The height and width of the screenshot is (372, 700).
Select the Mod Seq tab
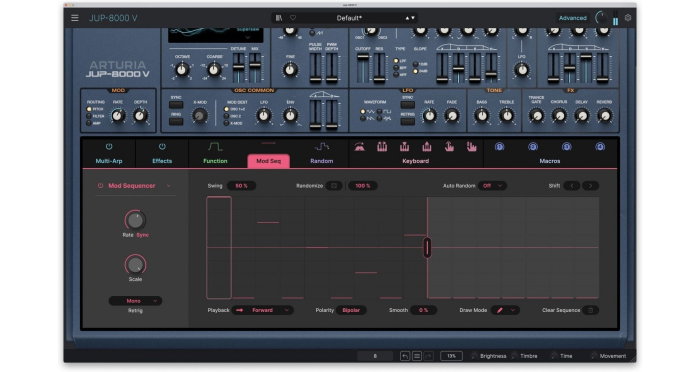click(269, 161)
